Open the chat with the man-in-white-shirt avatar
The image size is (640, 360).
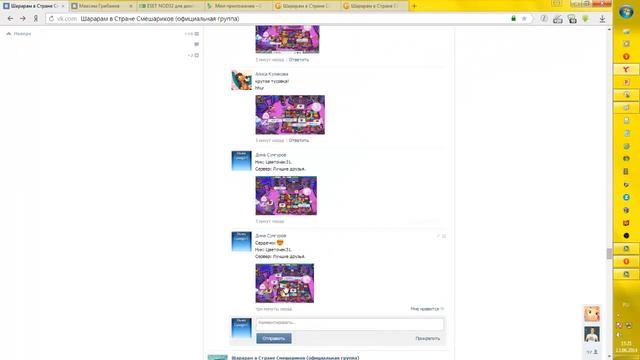pyautogui.click(x=592, y=334)
